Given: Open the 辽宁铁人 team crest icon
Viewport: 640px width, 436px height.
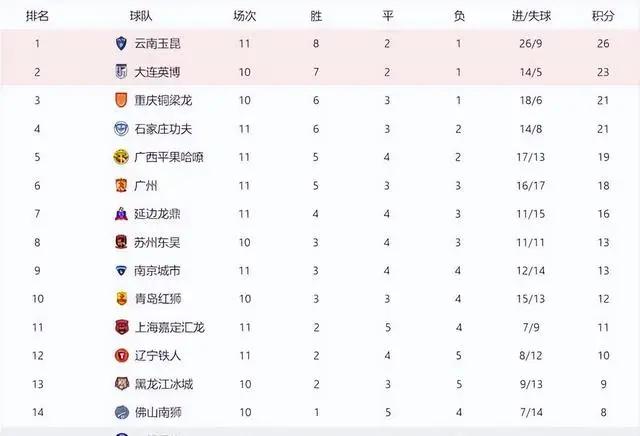Looking at the screenshot, I should (x=122, y=356).
